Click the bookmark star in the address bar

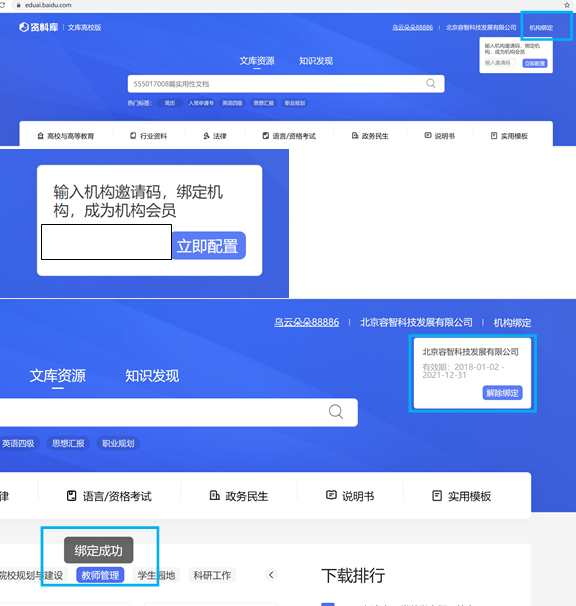point(567,5)
